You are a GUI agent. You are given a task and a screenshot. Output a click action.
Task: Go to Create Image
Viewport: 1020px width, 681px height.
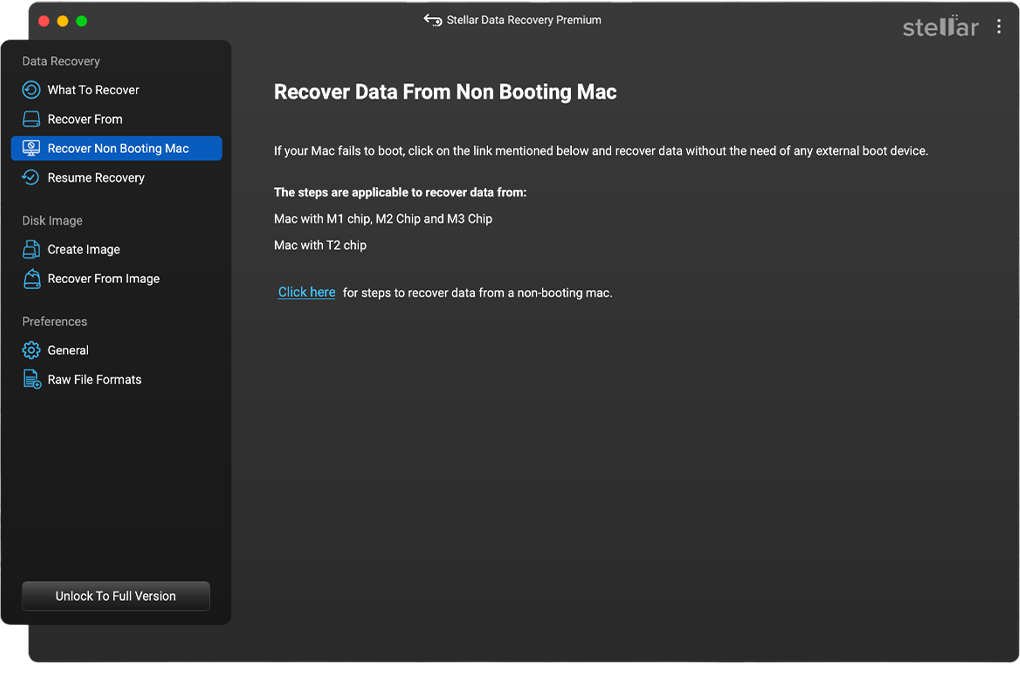point(116,249)
